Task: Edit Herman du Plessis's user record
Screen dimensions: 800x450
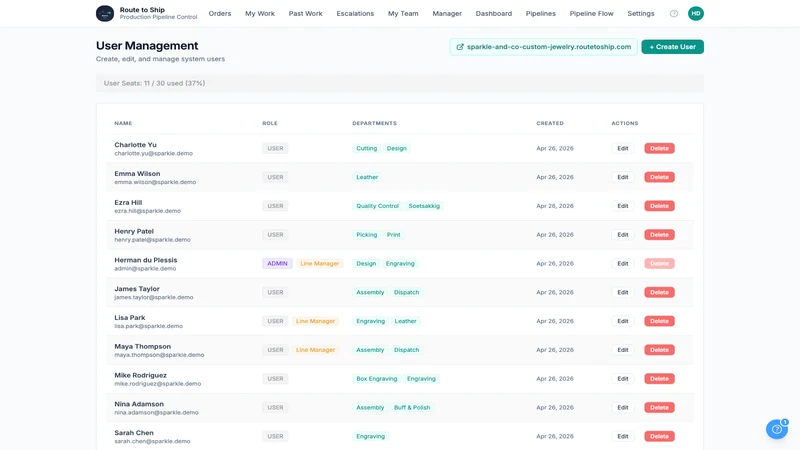Action: tap(623, 264)
